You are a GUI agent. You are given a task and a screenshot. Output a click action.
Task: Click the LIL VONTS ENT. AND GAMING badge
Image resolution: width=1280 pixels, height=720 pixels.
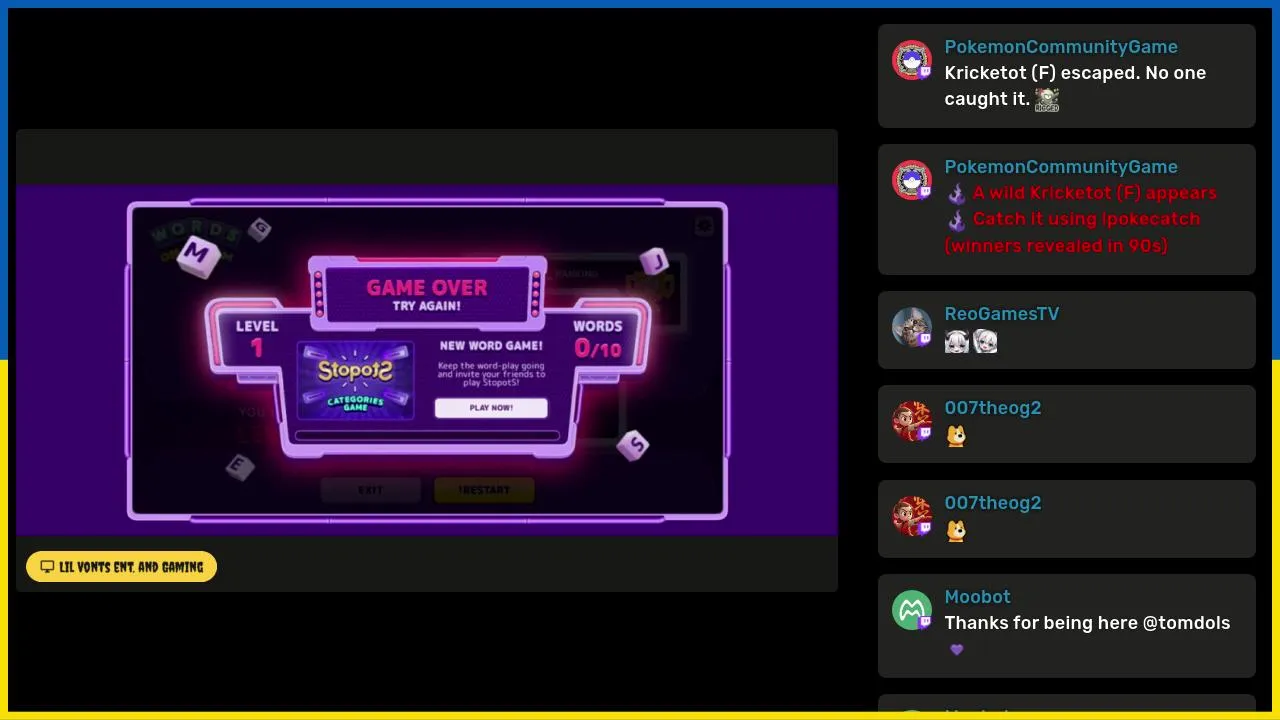point(121,567)
